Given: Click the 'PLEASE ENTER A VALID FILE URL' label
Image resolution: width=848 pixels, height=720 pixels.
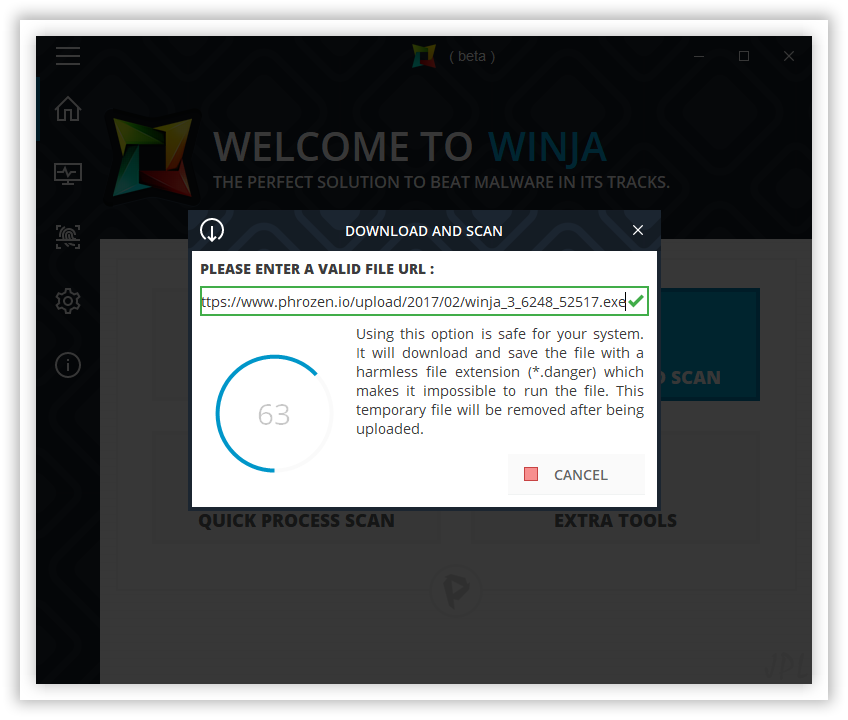Looking at the screenshot, I should tap(317, 269).
